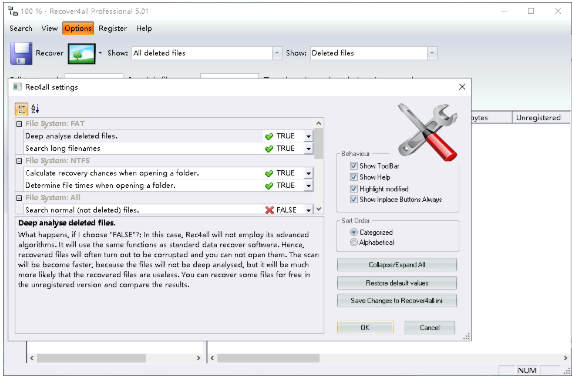Uncheck the Show ToolBar checkbox
Viewport: 572px width, 376px height.
[353, 166]
